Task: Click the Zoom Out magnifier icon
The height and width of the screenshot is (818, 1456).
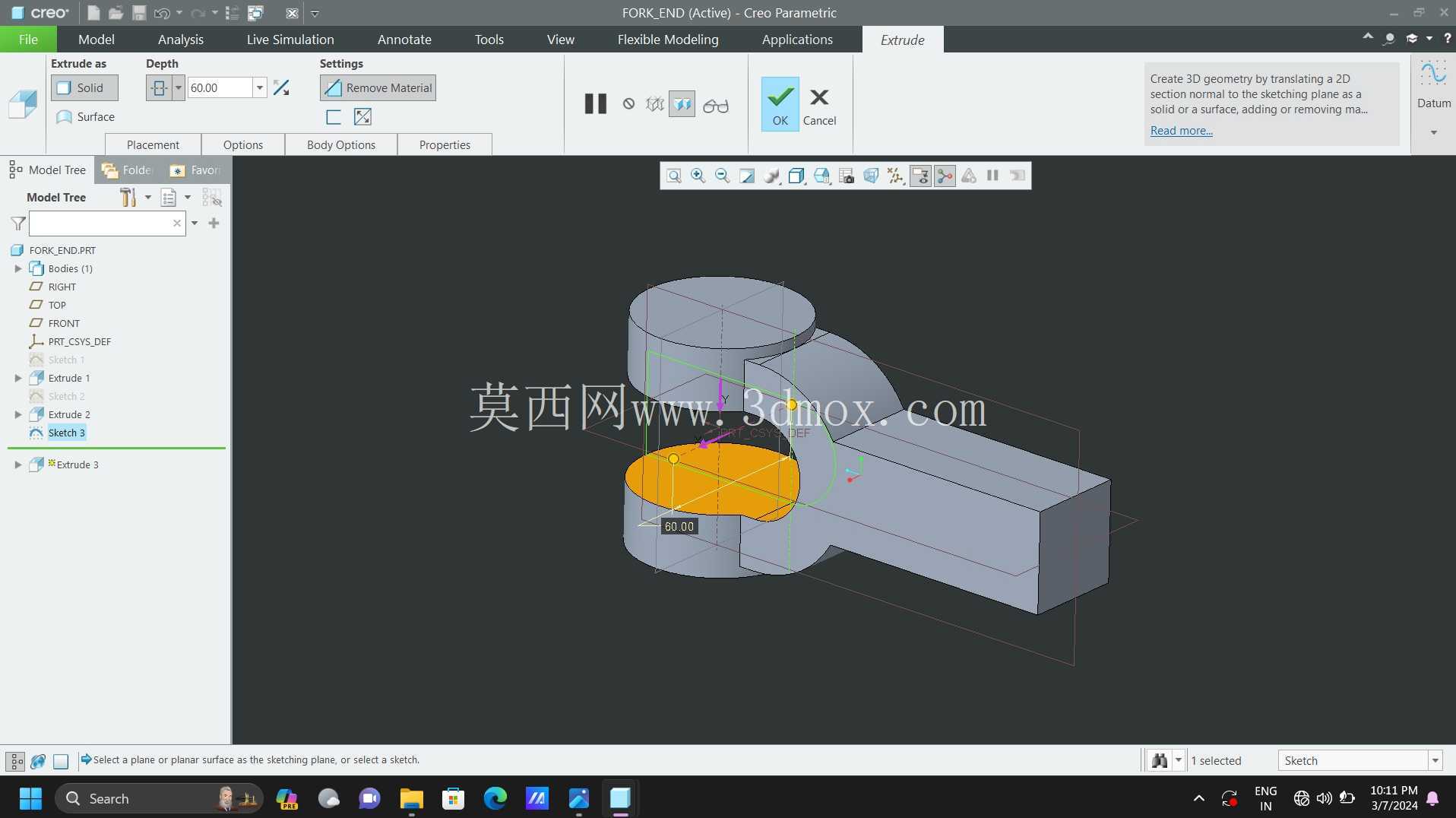Action: pos(723,176)
